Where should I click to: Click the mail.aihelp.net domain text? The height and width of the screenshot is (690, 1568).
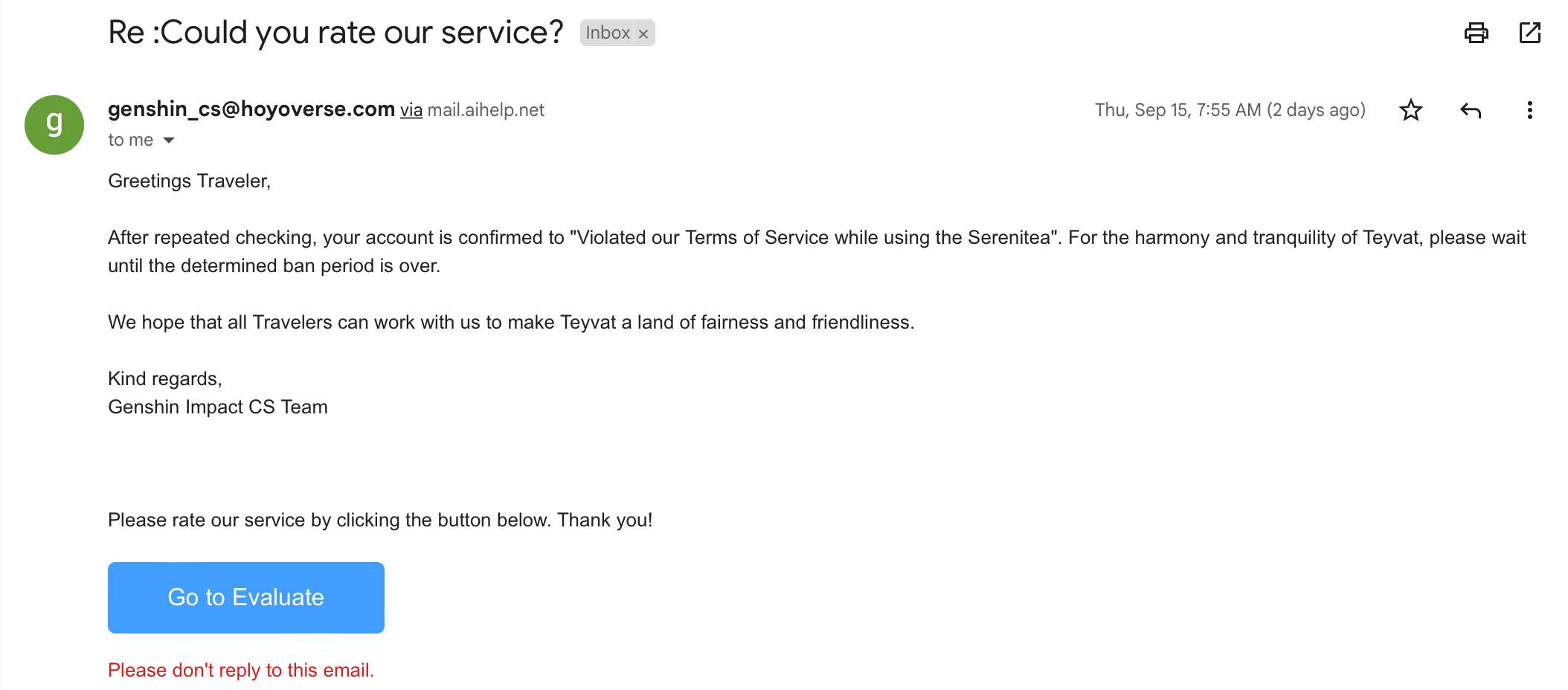[x=486, y=110]
